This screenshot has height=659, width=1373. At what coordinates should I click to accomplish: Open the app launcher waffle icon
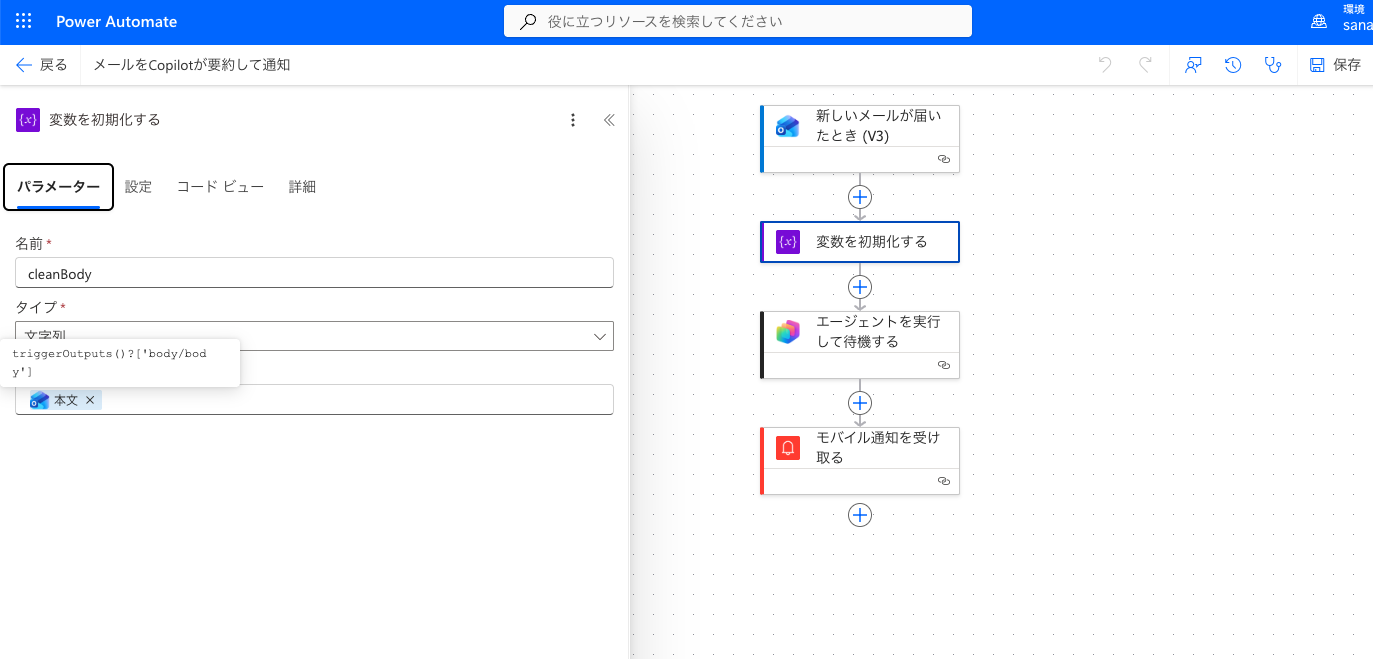tap(24, 21)
